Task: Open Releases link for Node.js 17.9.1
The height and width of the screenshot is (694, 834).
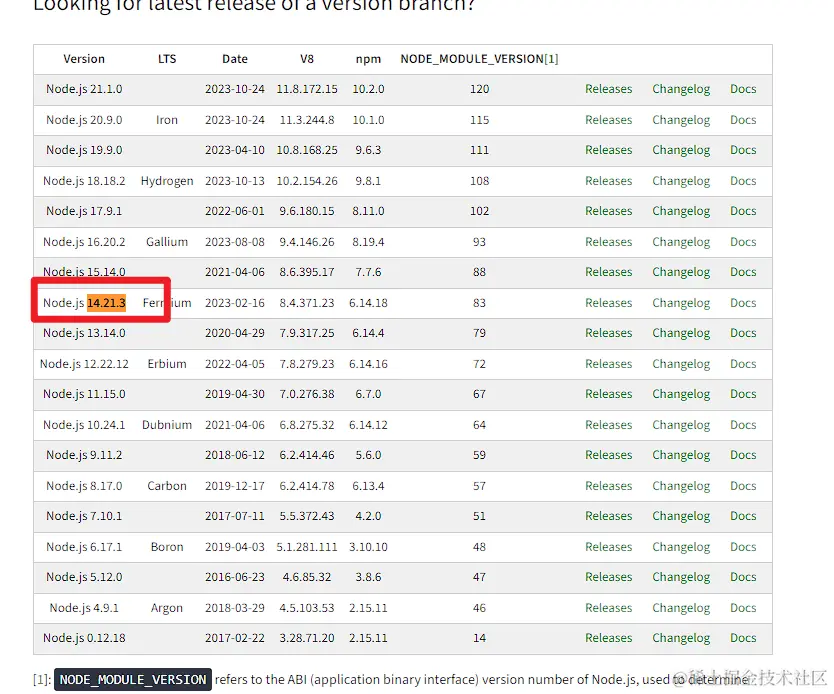Action: (608, 211)
